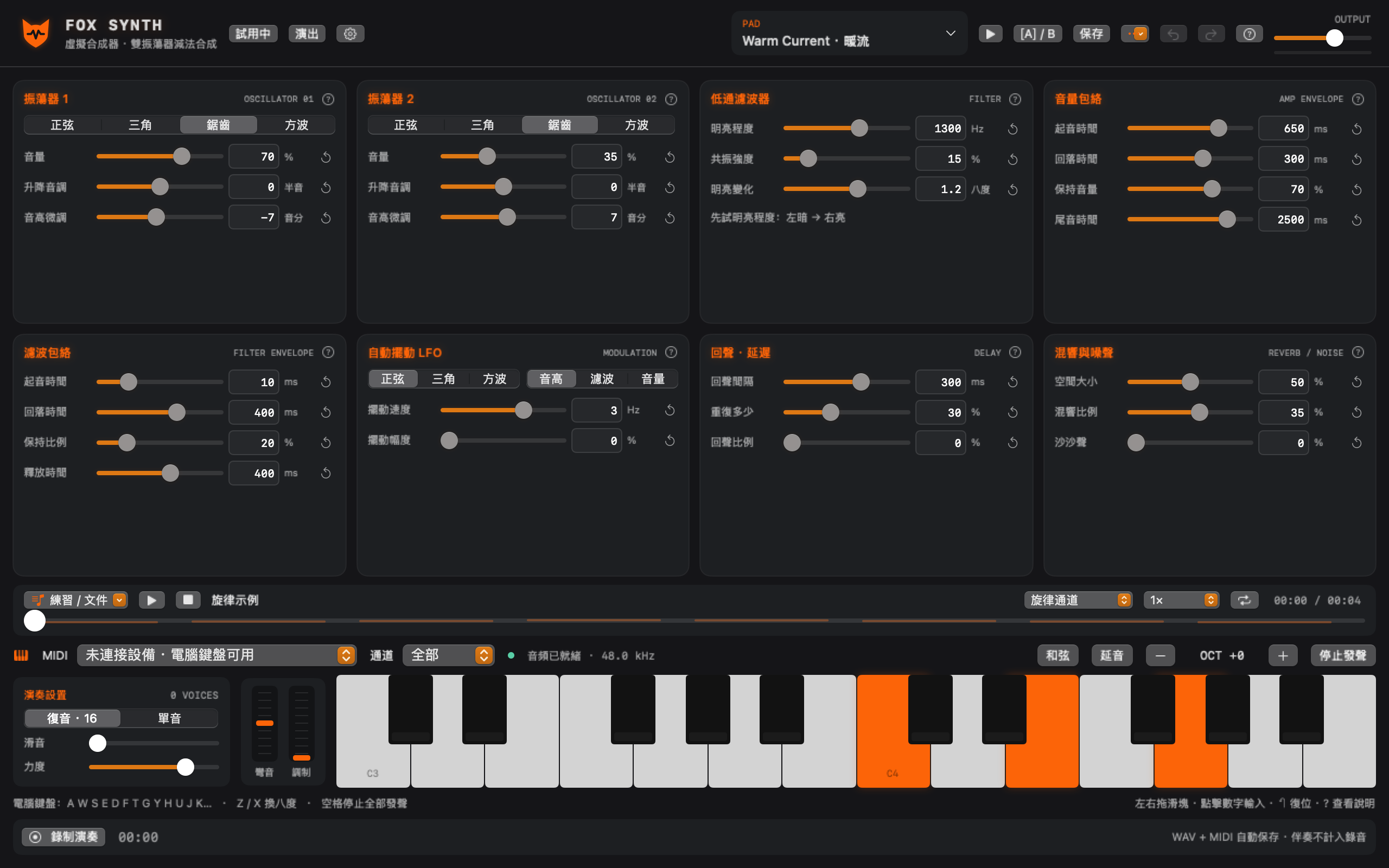
Task: Open the 1x playback speed dropdown
Action: click(x=1181, y=600)
